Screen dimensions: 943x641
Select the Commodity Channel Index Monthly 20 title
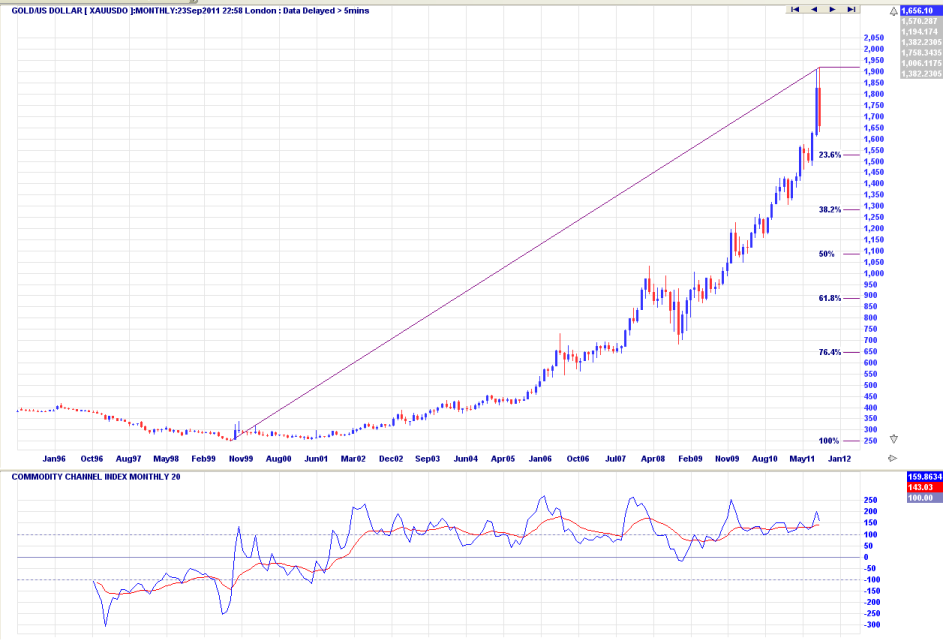pos(96,477)
